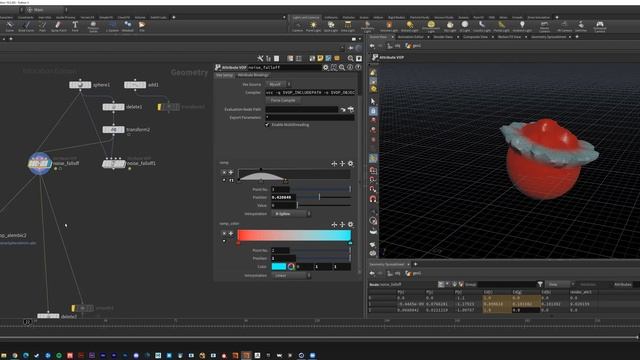Select the File shelf tool

pos(142,27)
